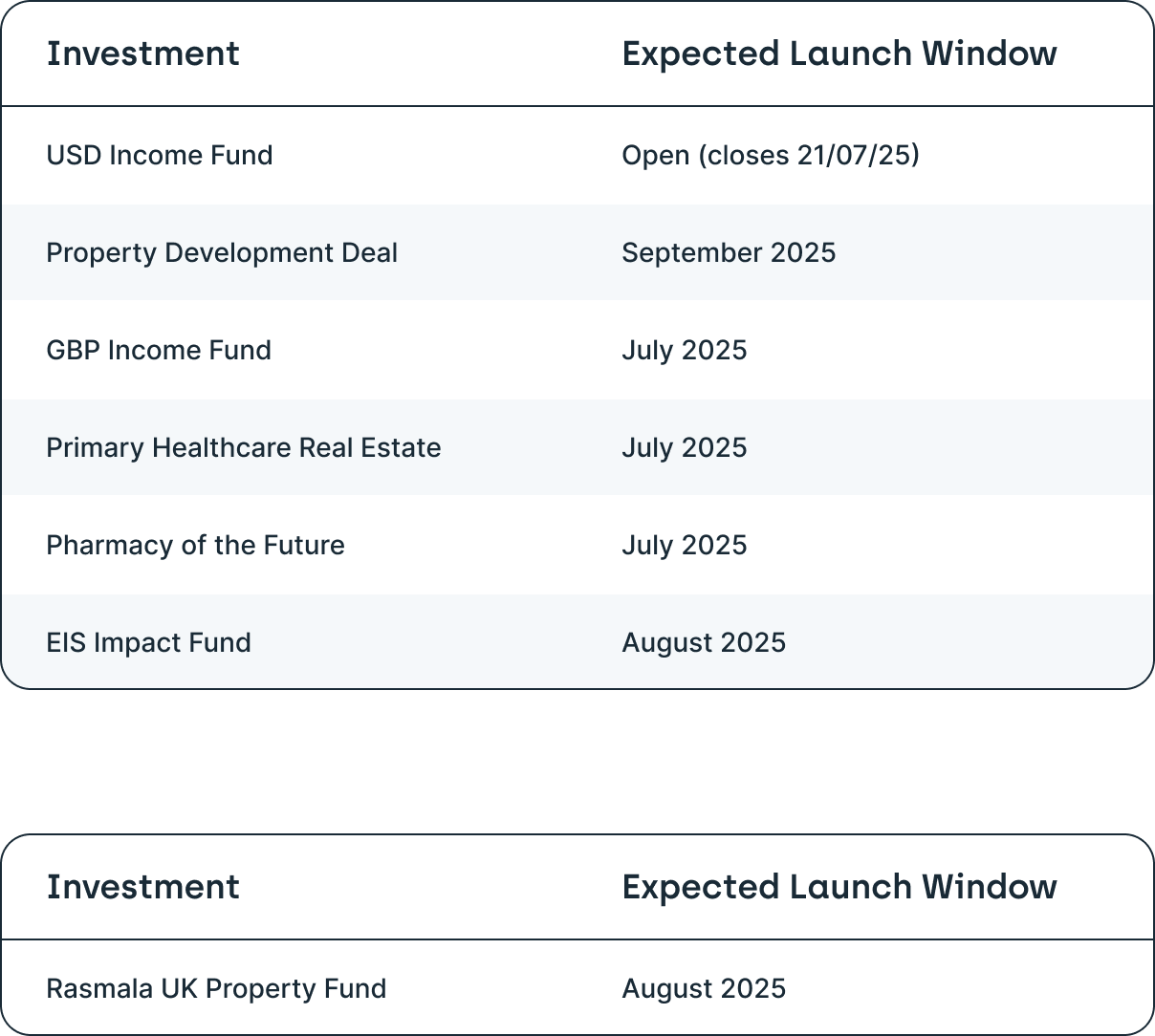Click July 2025 in the GBP Income Fund row
This screenshot has height=1036, width=1155.
click(x=684, y=350)
